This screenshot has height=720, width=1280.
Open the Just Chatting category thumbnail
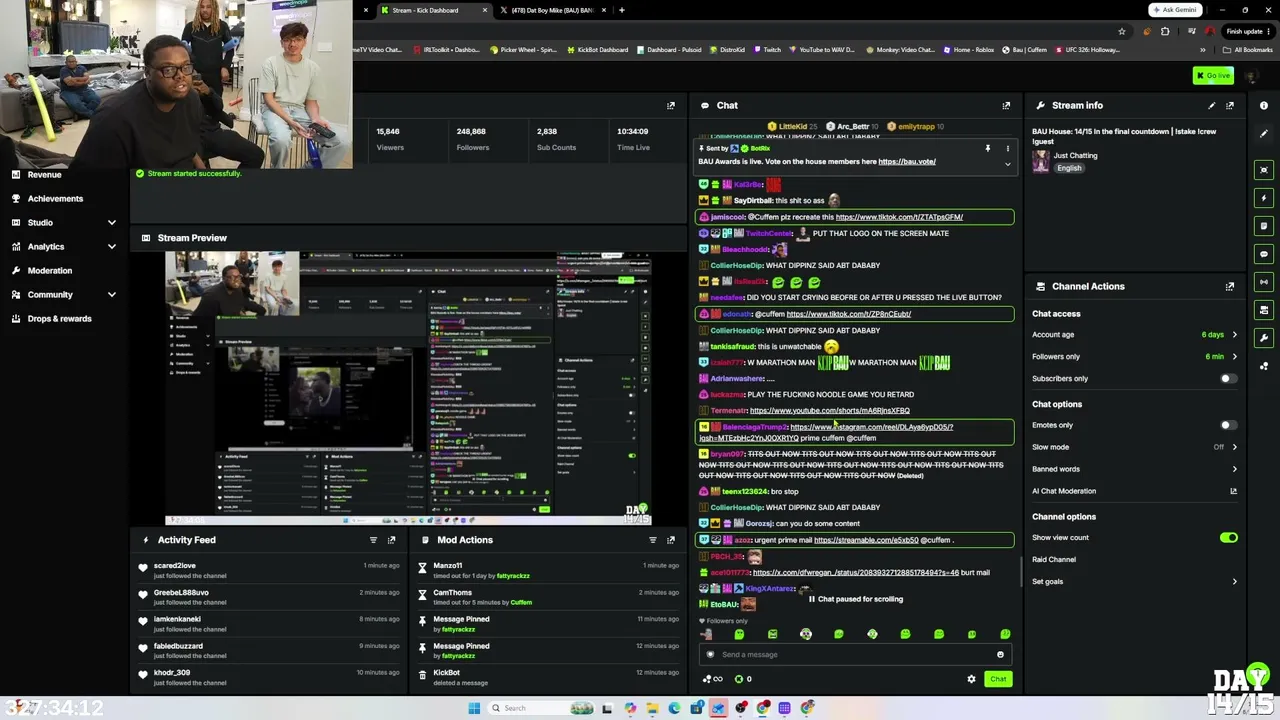(x=1041, y=161)
